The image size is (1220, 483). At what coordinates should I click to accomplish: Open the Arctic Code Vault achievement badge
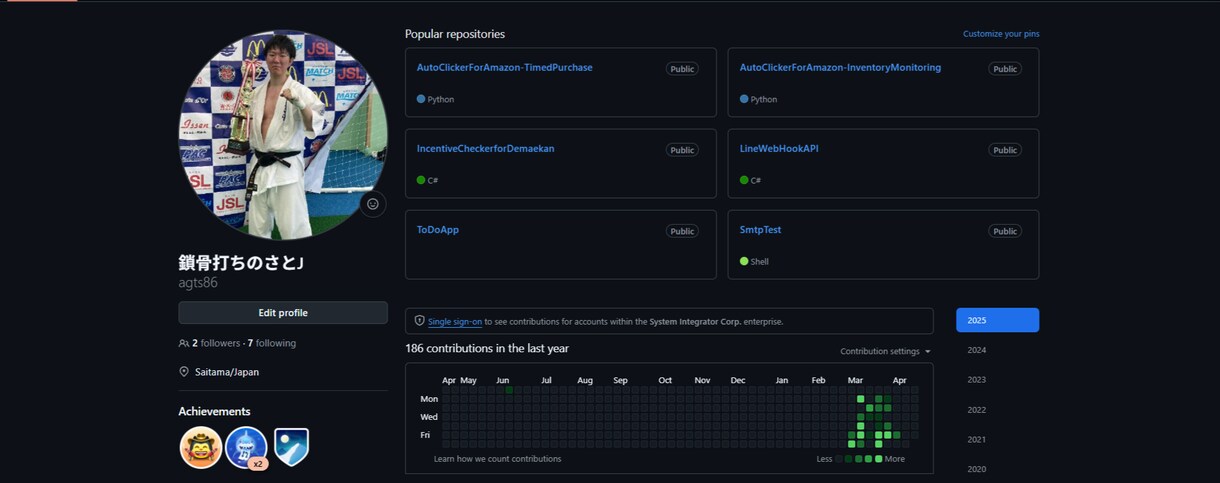(x=291, y=447)
